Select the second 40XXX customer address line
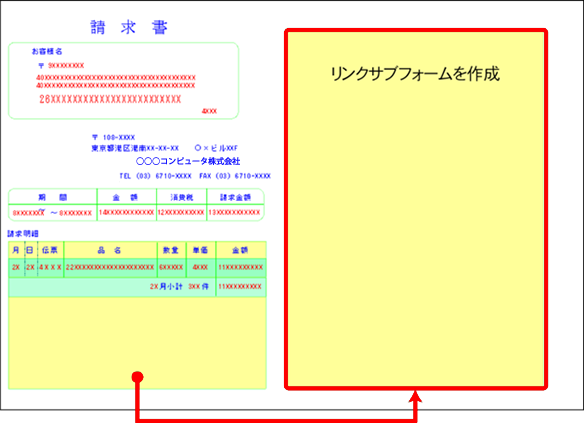 tap(116, 85)
